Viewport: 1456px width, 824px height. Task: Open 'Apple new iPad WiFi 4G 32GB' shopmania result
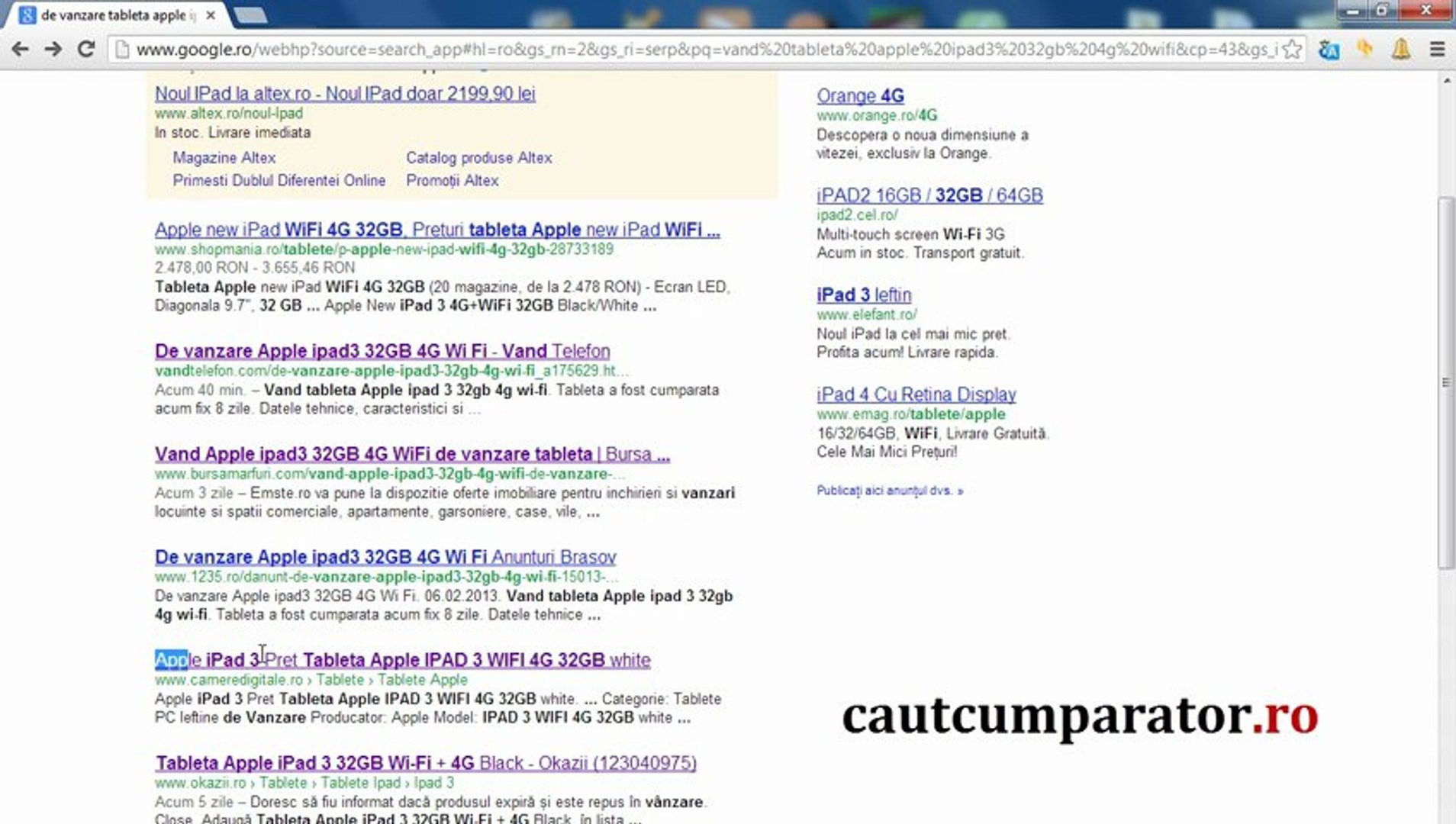[x=437, y=230]
